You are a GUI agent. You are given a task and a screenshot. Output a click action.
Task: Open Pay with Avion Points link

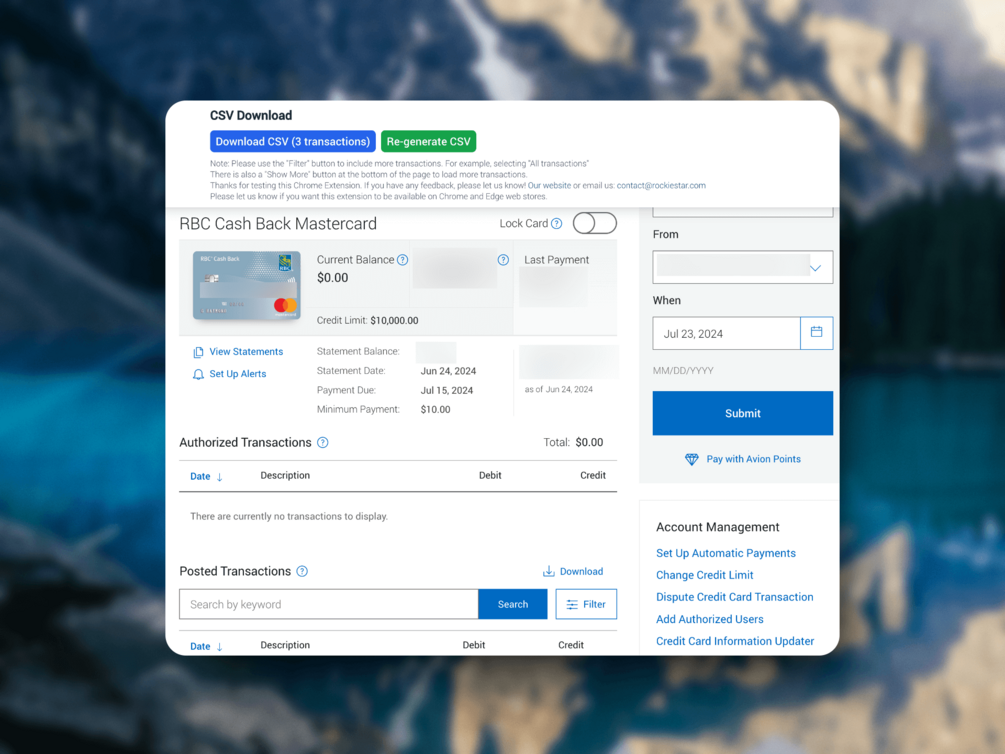(753, 459)
